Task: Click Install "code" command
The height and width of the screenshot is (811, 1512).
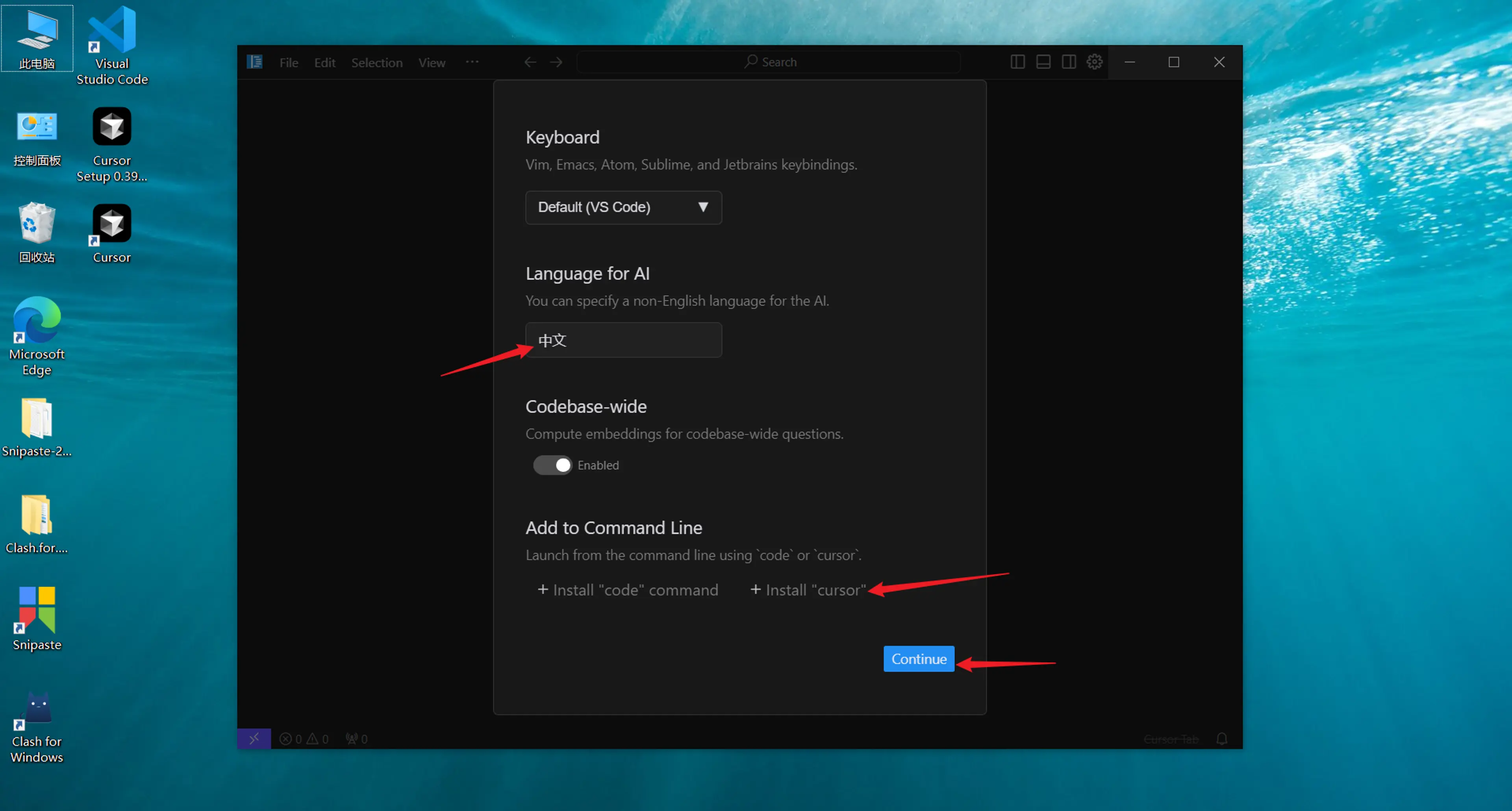Action: point(628,590)
